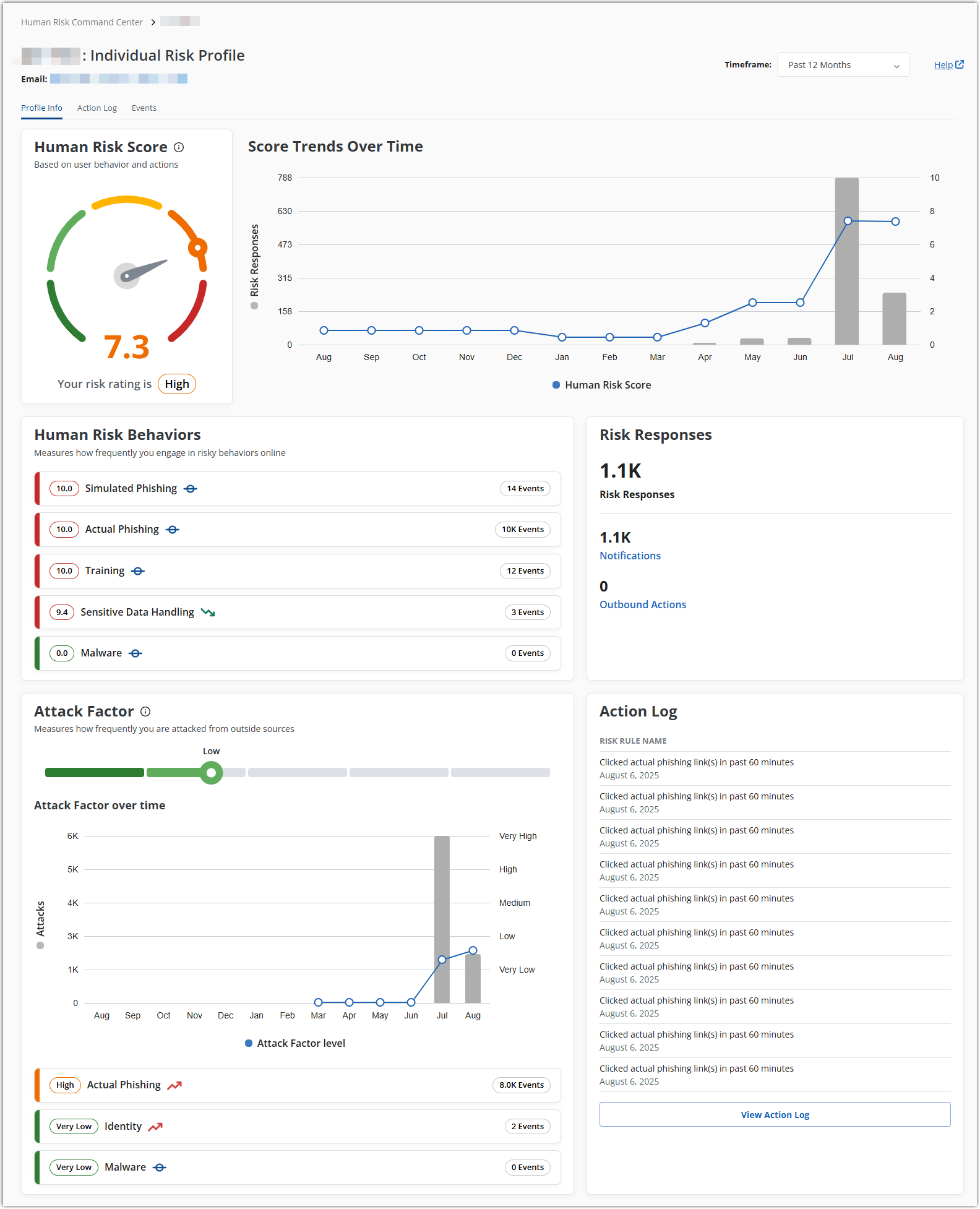Click the Sensitive Data Handling downward-trend icon
This screenshot has height=1209, width=980.
coord(208,613)
